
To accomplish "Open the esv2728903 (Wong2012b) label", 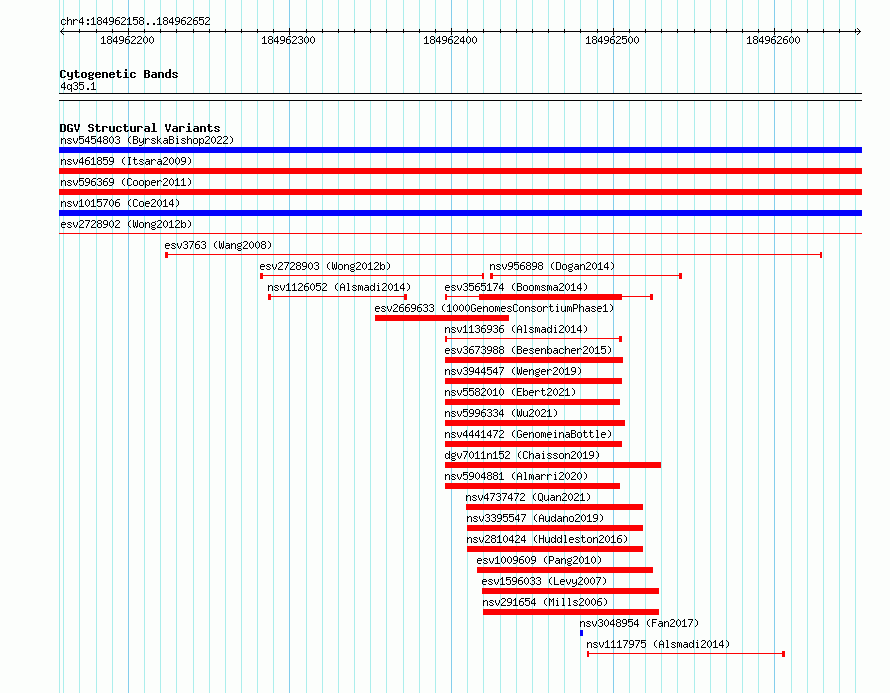I will coord(325,266).
